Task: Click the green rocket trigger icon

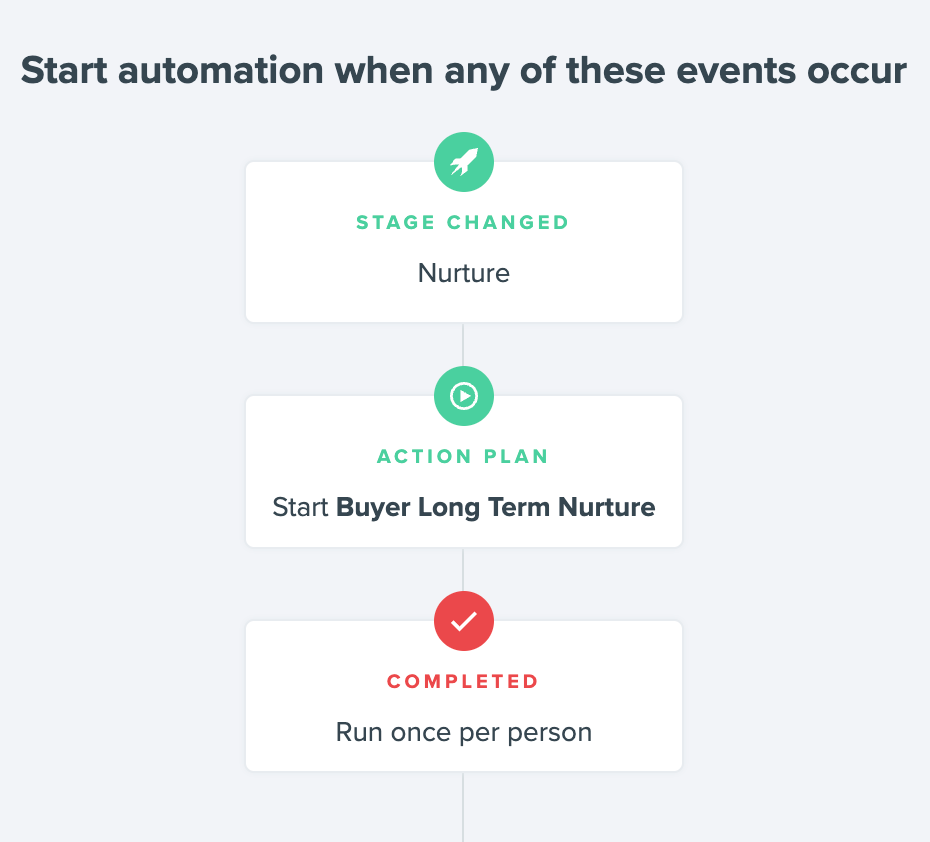Action: click(464, 162)
